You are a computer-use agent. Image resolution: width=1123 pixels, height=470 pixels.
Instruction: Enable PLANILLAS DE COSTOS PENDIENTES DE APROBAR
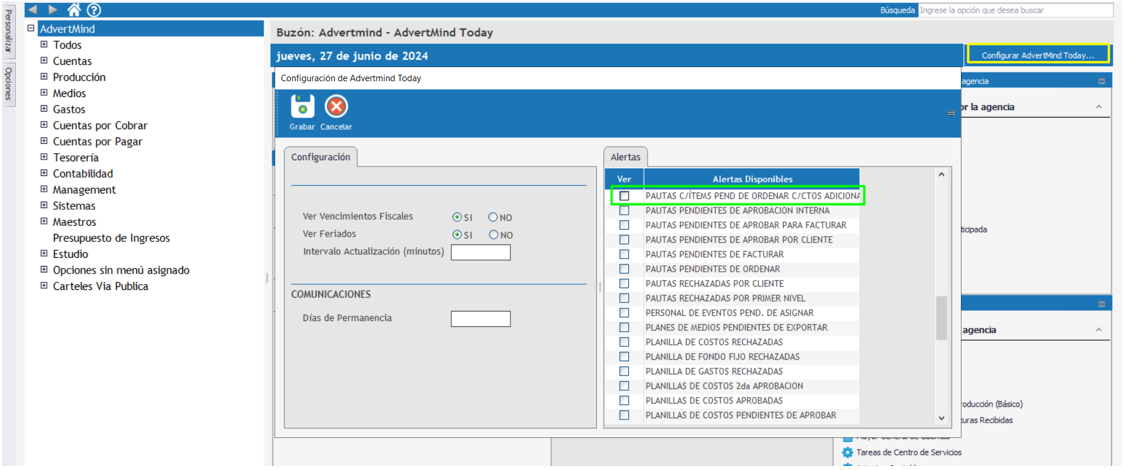pyautogui.click(x=625, y=415)
